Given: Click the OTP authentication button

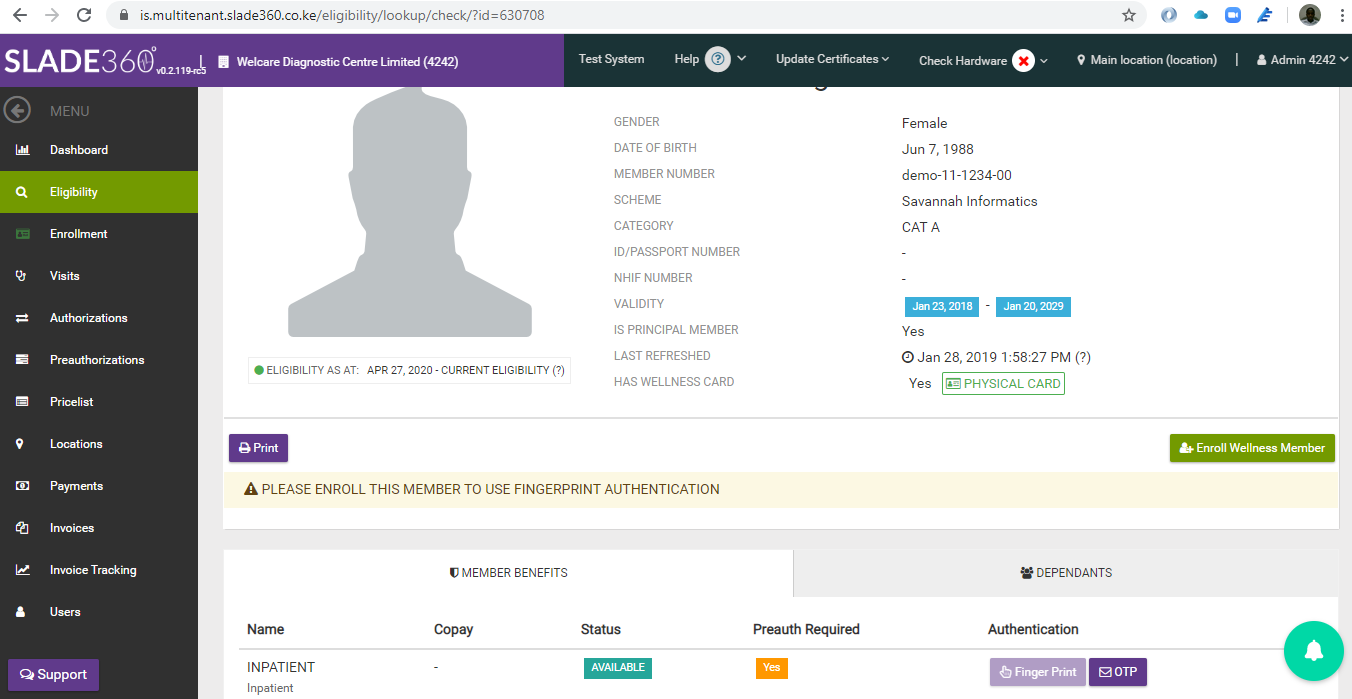Looking at the screenshot, I should pos(1118,672).
